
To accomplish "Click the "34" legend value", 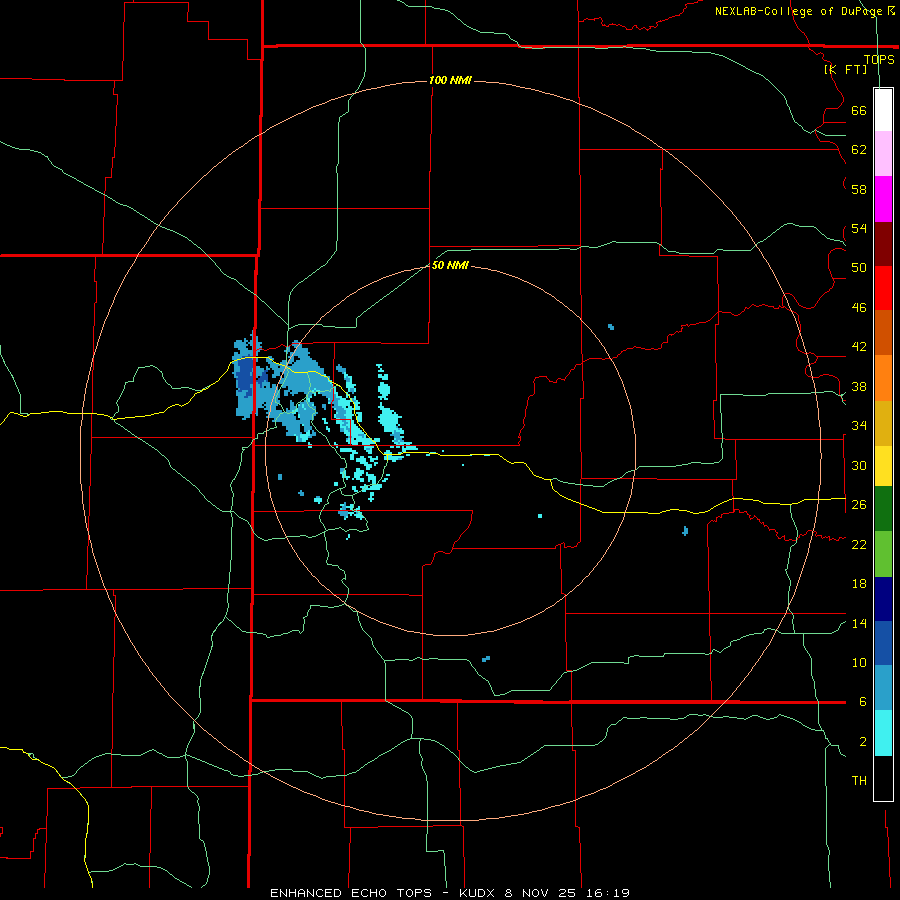I will click(859, 426).
